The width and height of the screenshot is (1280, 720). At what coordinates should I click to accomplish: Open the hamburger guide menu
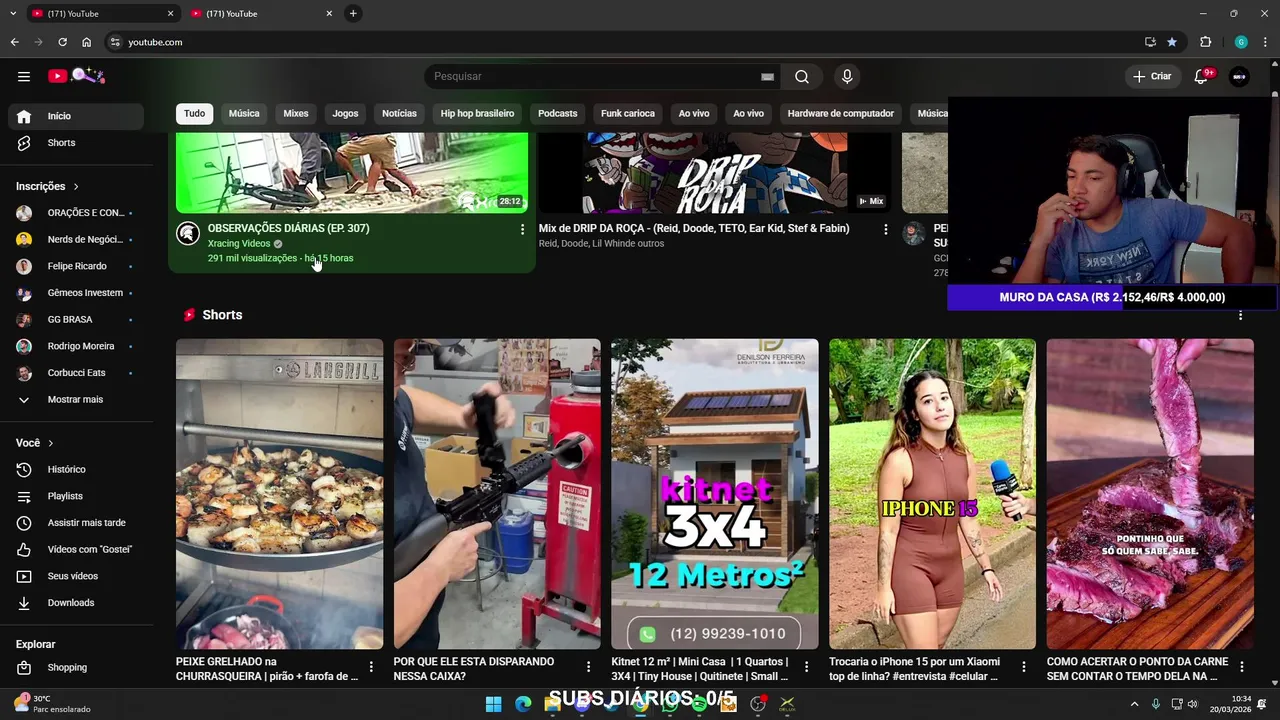coord(24,76)
